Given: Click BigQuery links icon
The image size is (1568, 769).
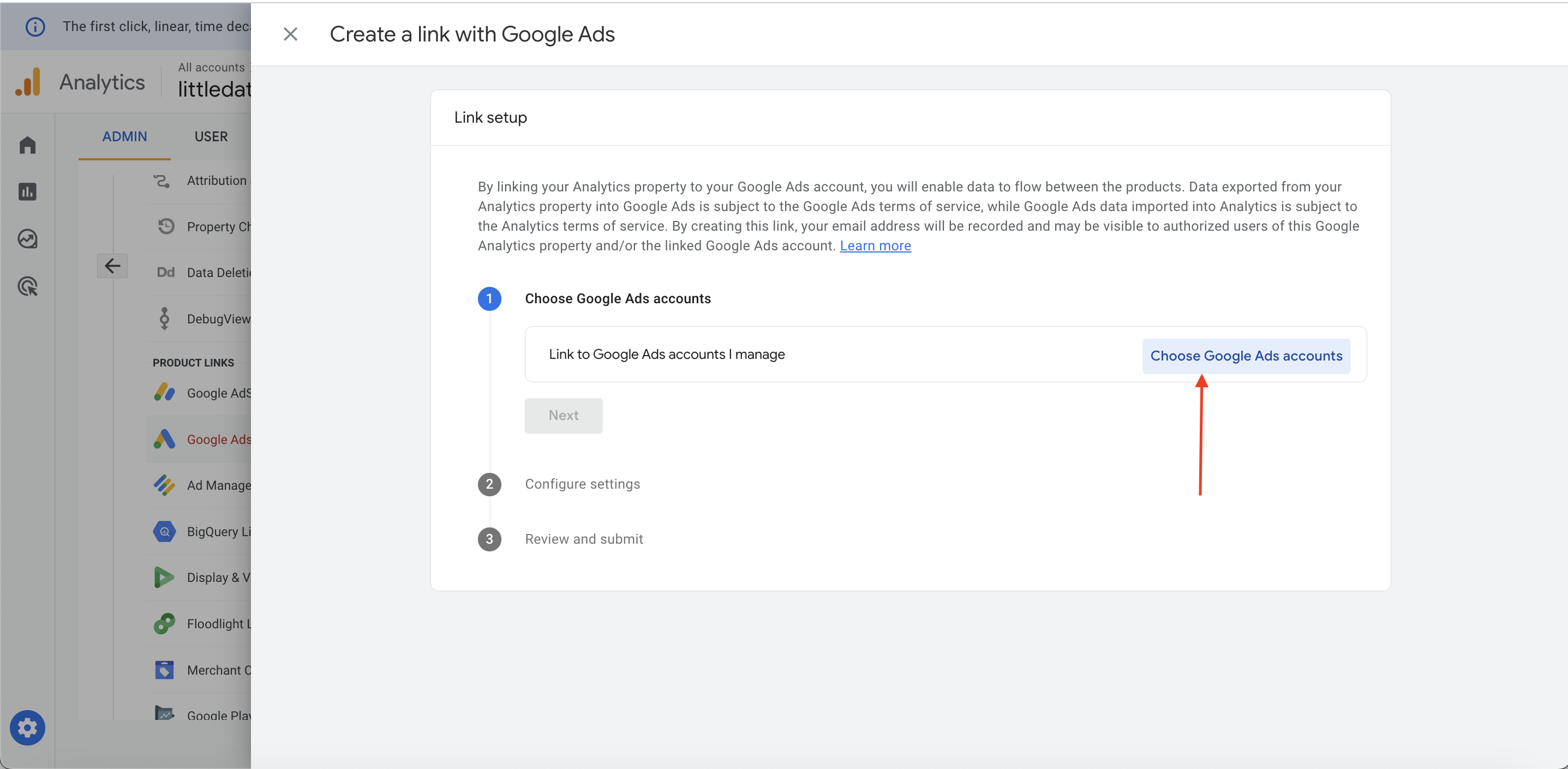Looking at the screenshot, I should coord(164,531).
